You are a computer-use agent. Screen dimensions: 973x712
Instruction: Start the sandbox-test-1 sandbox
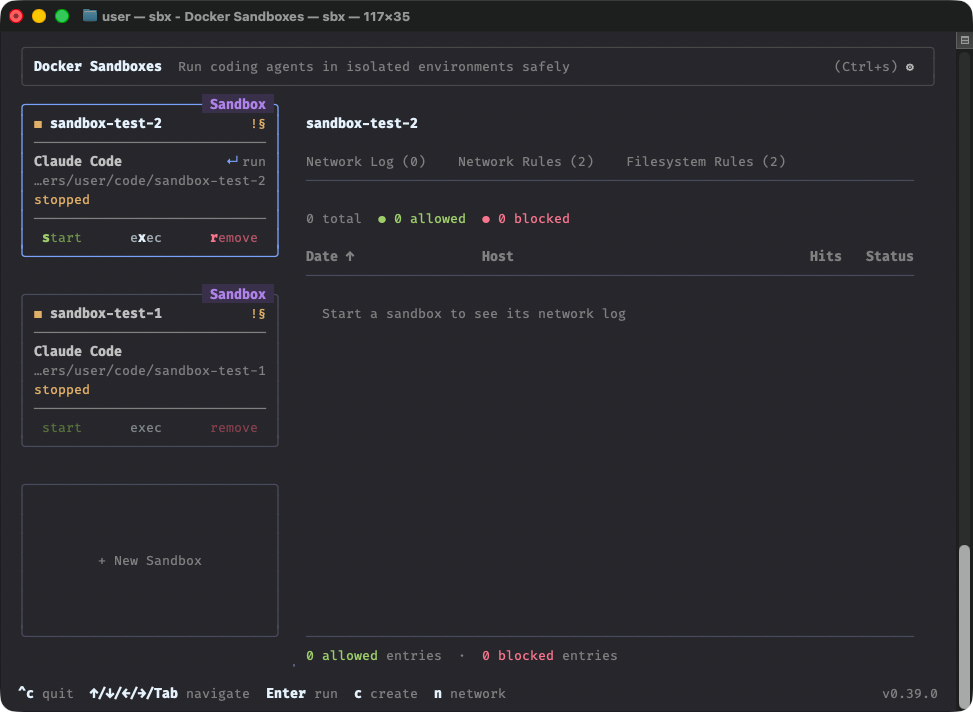[61, 428]
